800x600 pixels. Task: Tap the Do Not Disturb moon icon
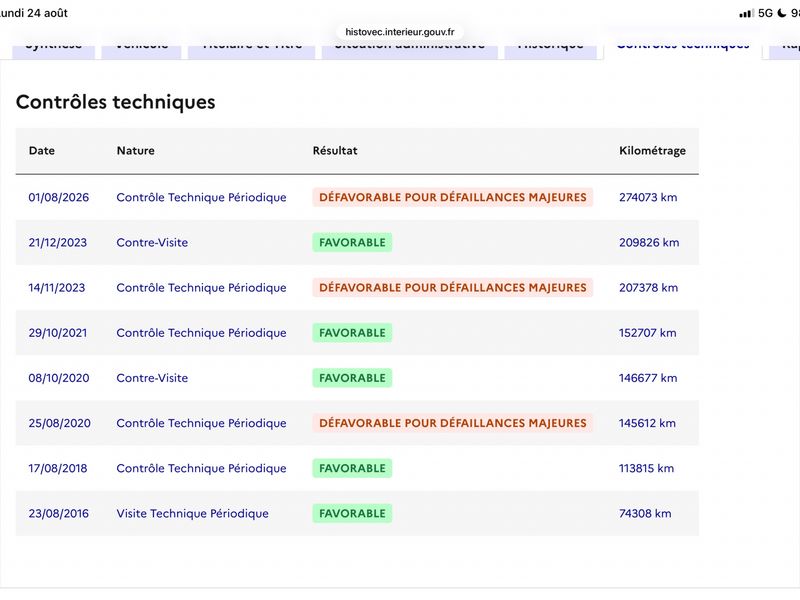click(781, 13)
